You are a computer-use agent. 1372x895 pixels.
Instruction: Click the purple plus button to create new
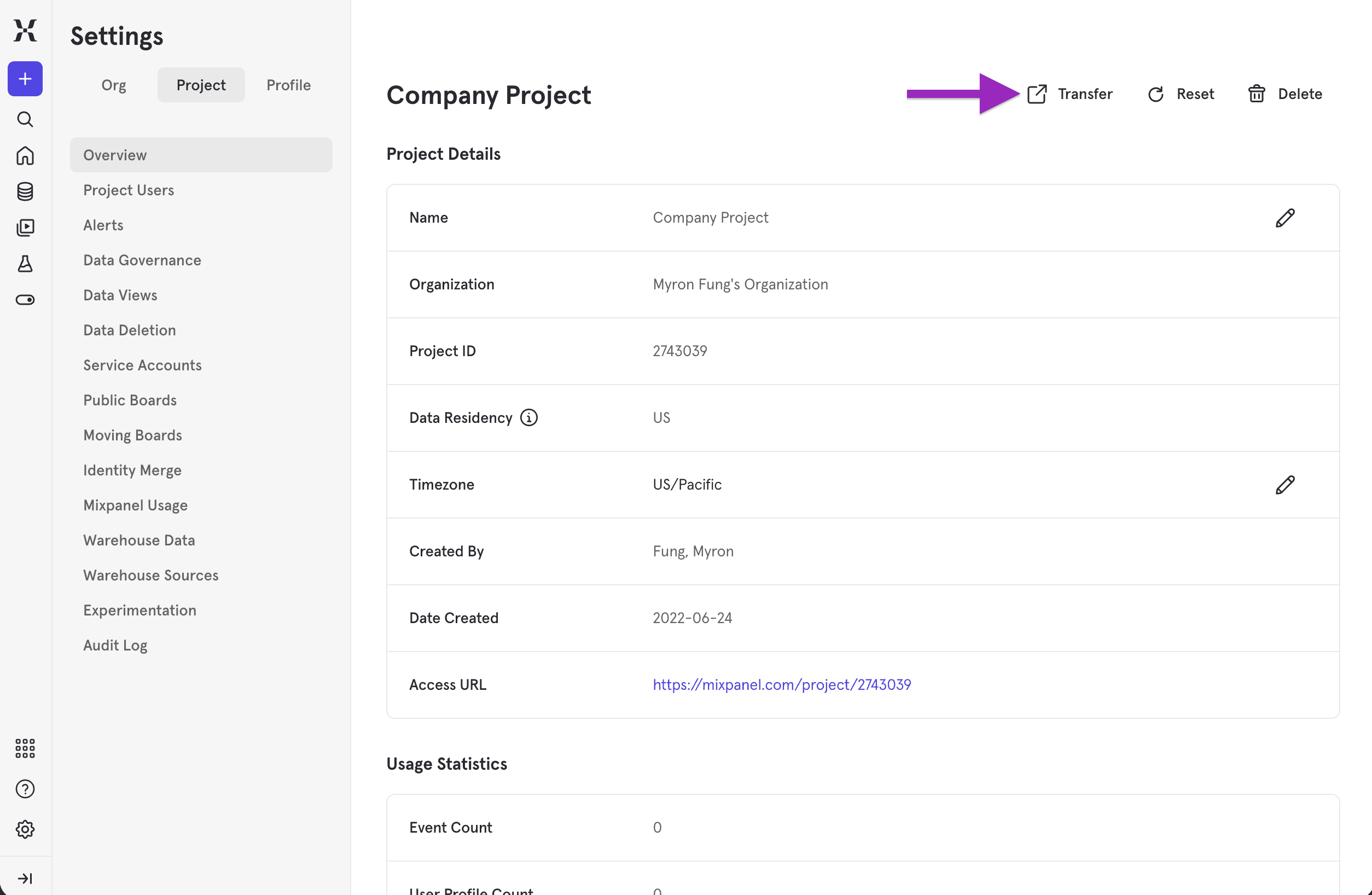point(25,79)
